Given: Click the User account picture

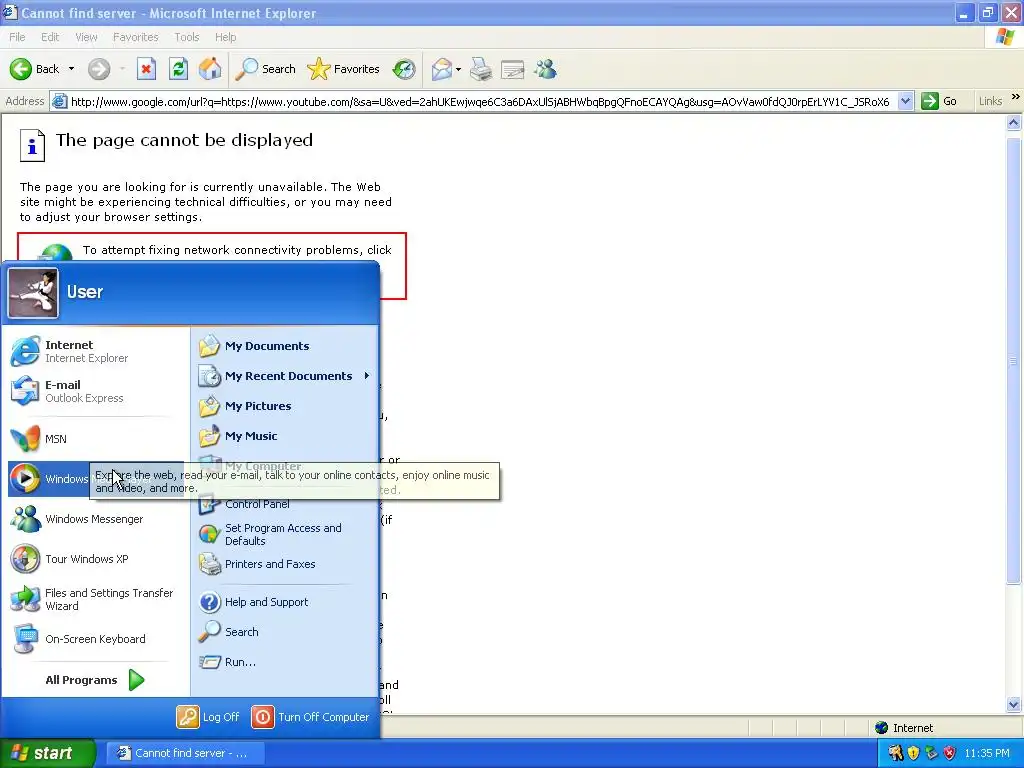Looking at the screenshot, I should 33,293.
